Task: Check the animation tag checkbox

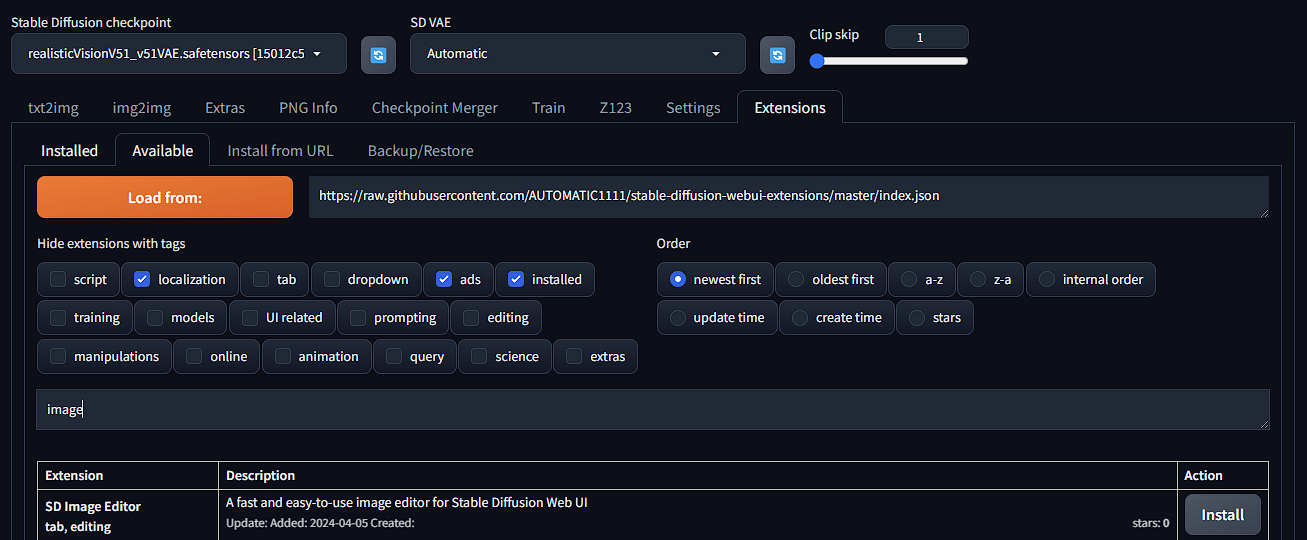Action: coord(283,356)
